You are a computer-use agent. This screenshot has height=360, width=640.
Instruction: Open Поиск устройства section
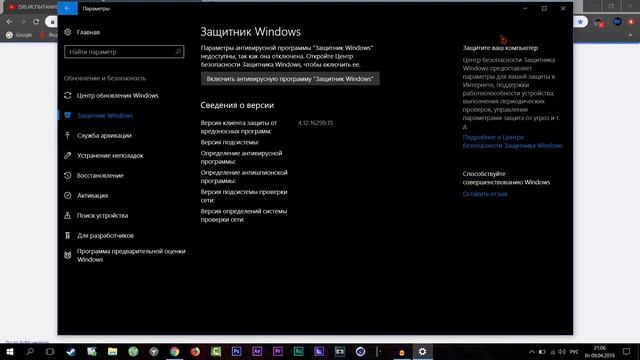coord(96,216)
